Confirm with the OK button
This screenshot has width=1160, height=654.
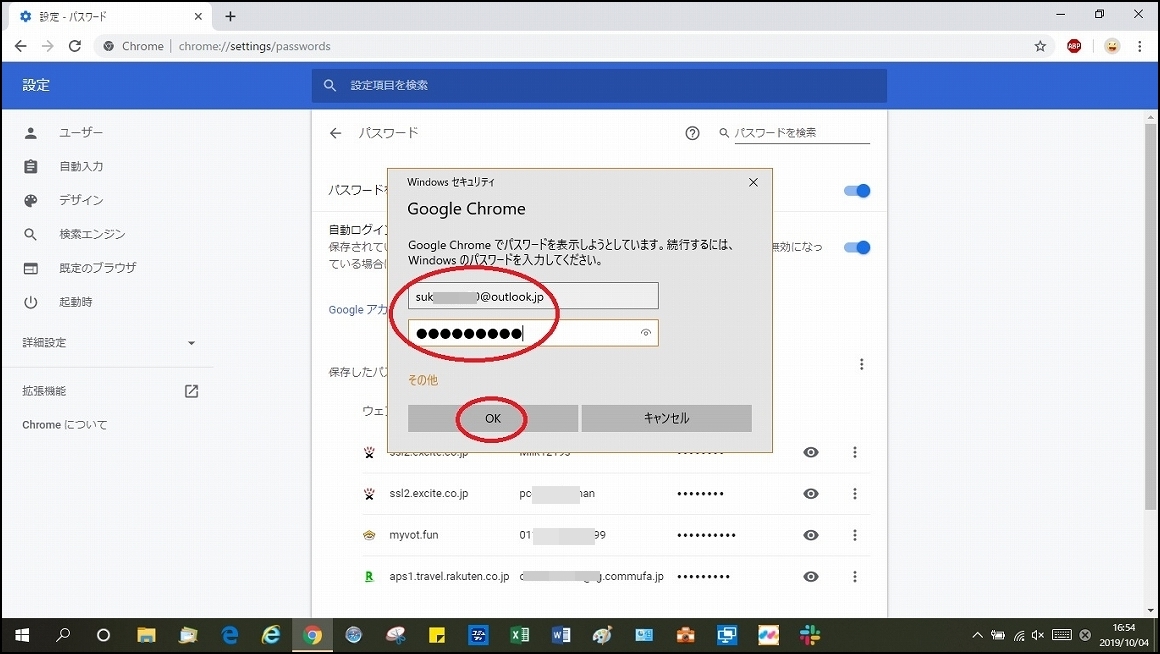(493, 418)
